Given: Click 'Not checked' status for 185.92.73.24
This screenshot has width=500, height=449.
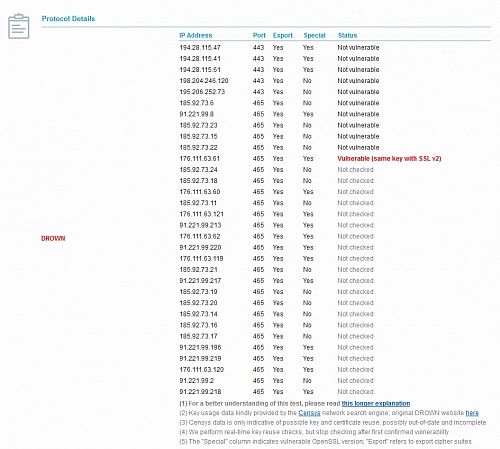Looking at the screenshot, I should point(355,170).
